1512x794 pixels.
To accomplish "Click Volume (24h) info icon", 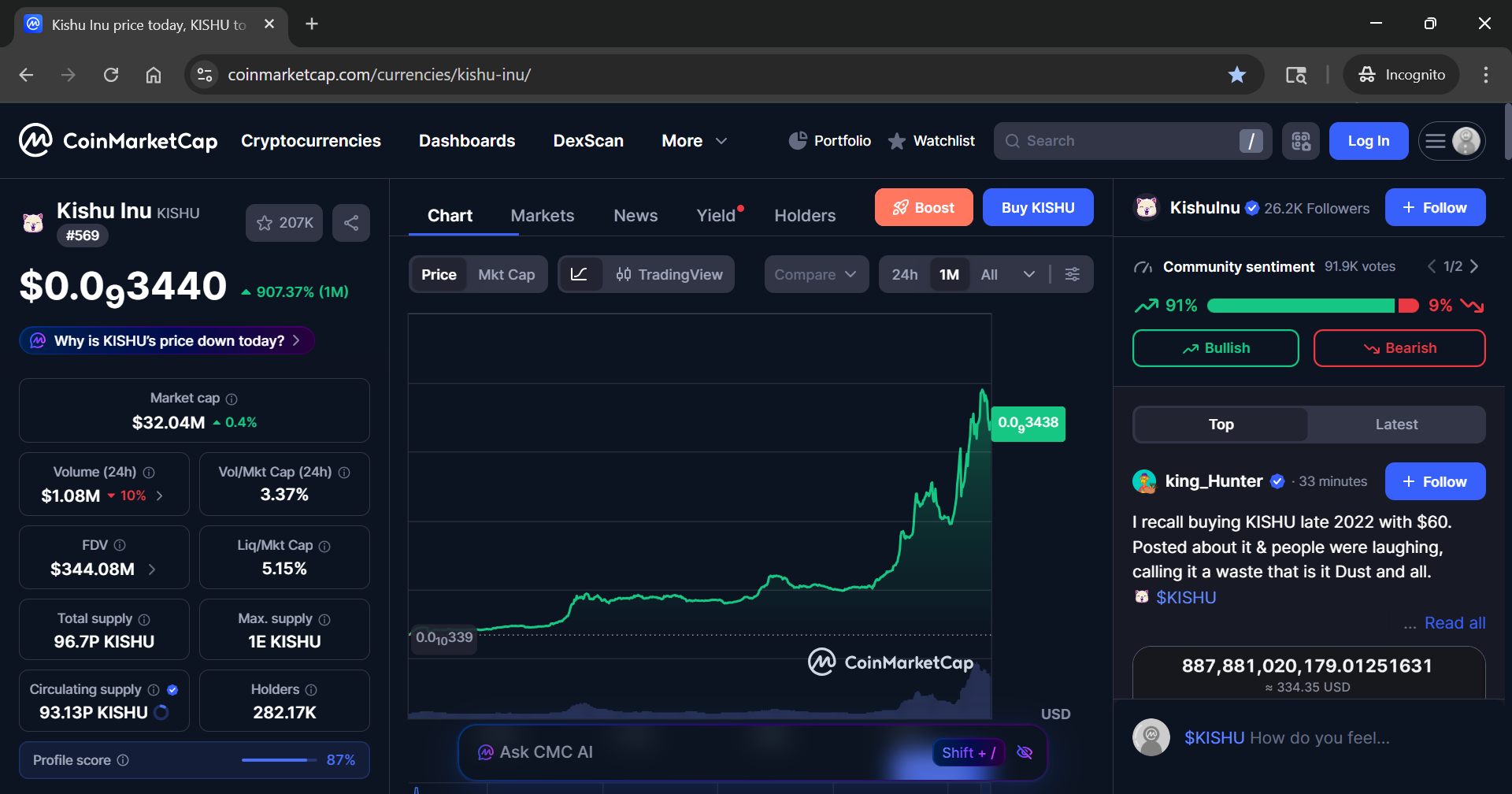I will [149, 473].
